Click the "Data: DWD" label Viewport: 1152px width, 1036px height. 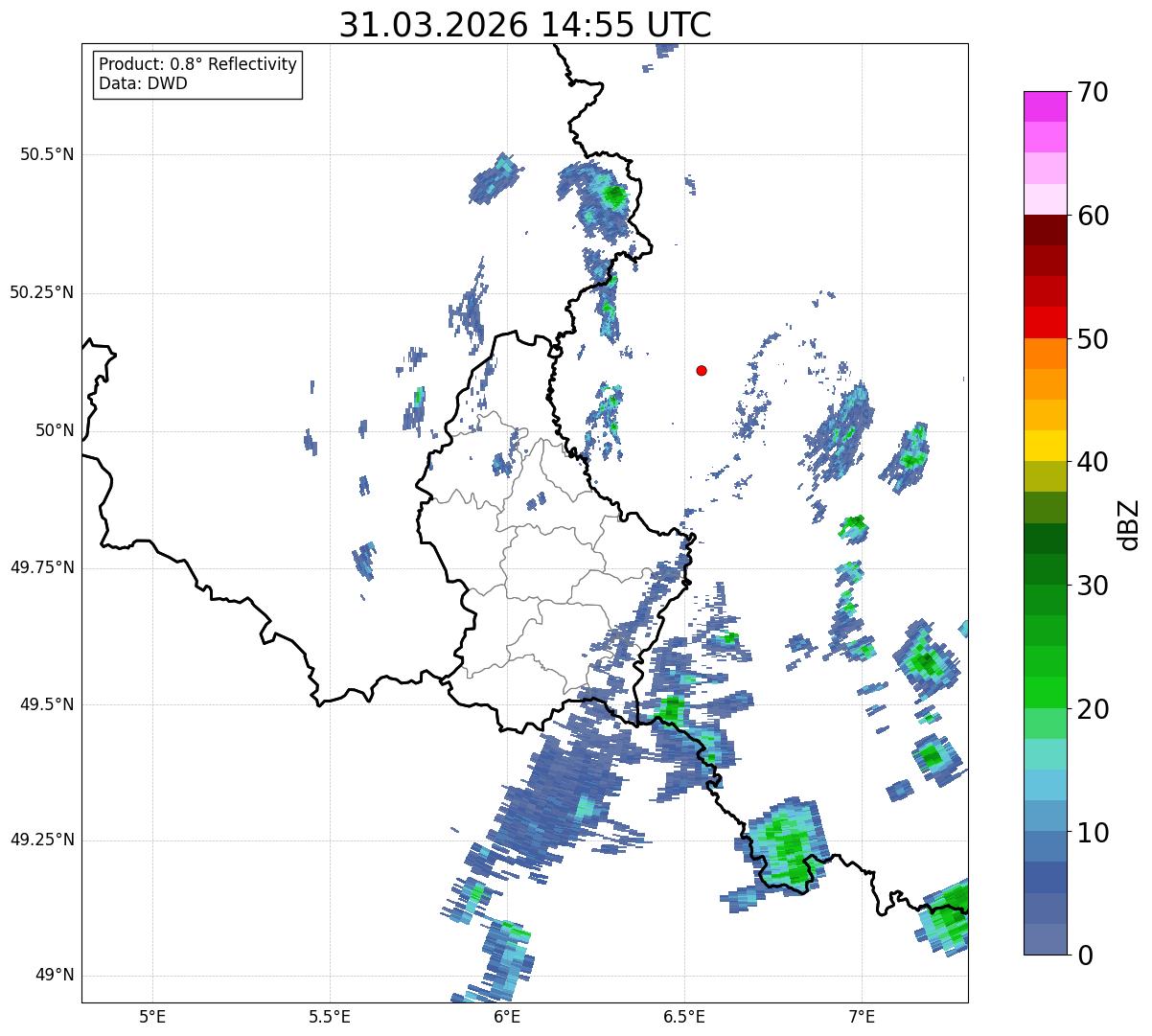143,83
